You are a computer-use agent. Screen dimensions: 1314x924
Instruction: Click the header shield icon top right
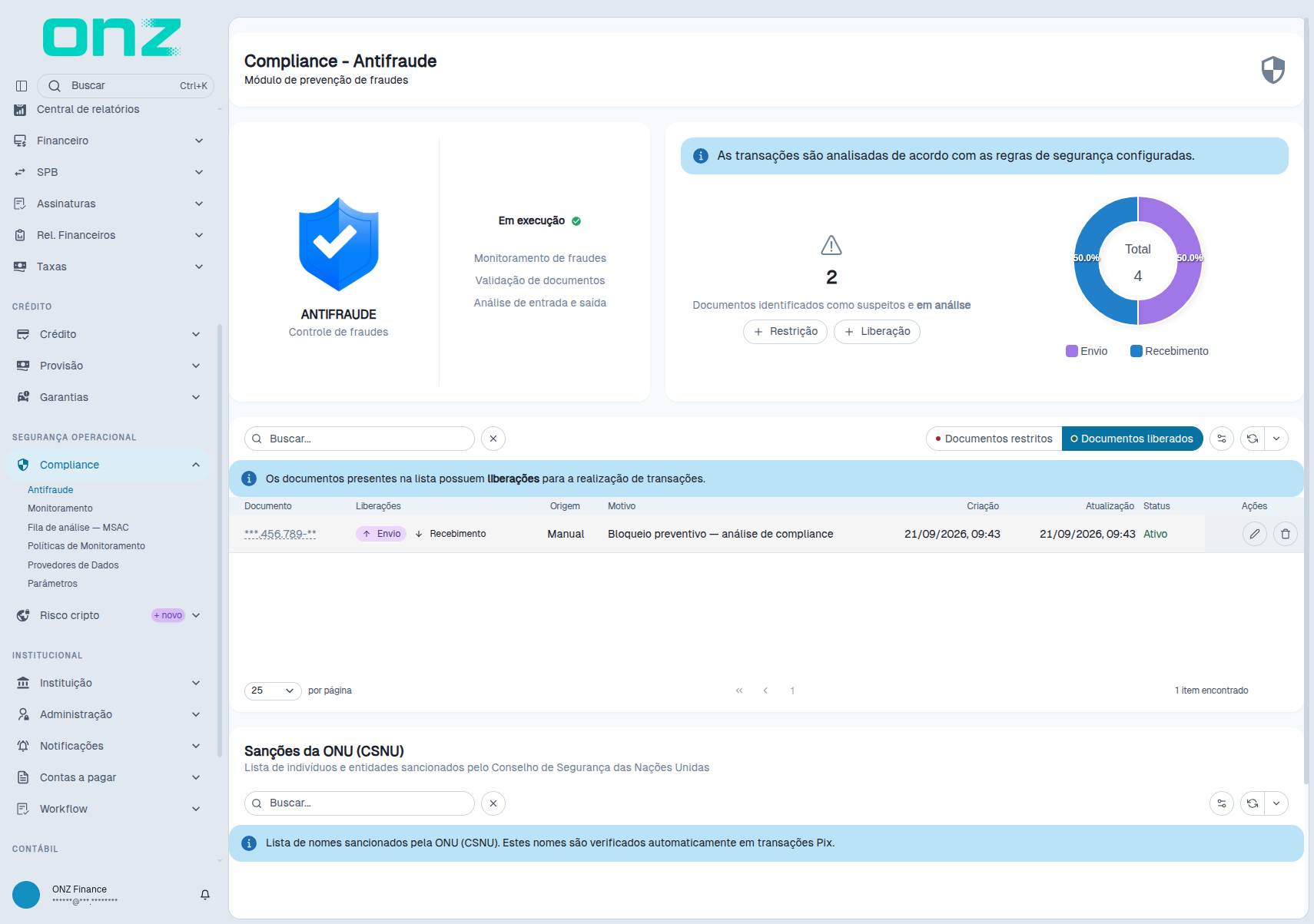1273,70
